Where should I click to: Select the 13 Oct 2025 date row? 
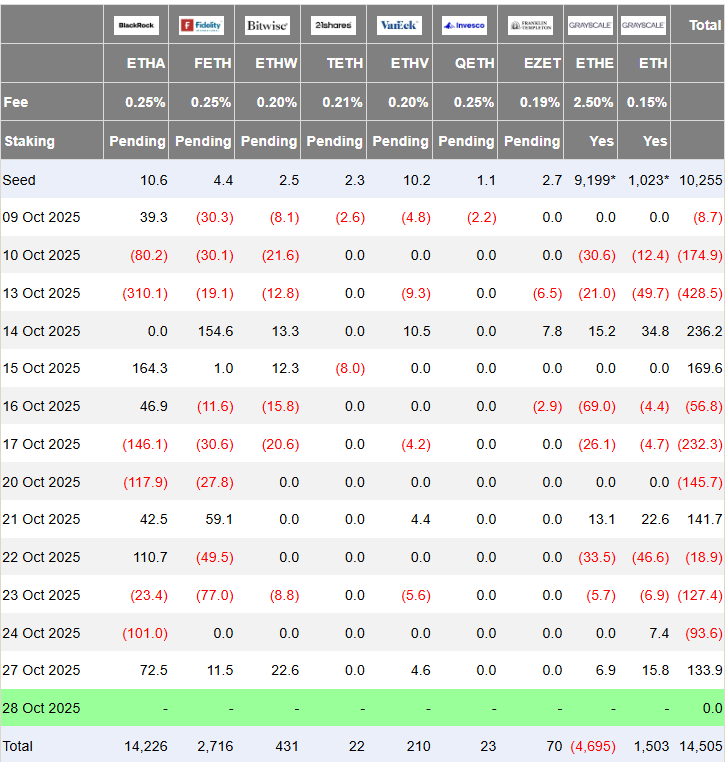pyautogui.click(x=41, y=293)
